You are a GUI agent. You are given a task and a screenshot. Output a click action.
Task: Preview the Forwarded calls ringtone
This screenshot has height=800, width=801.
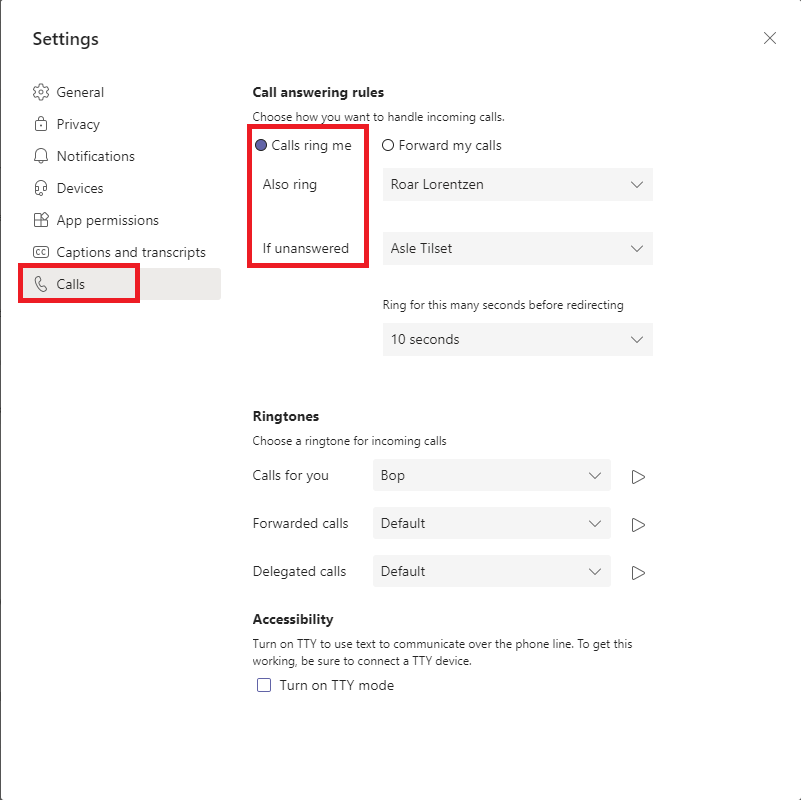[638, 524]
